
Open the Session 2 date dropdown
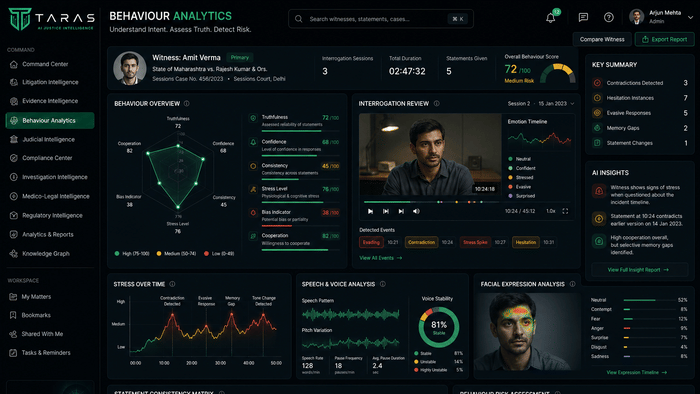tap(541, 104)
